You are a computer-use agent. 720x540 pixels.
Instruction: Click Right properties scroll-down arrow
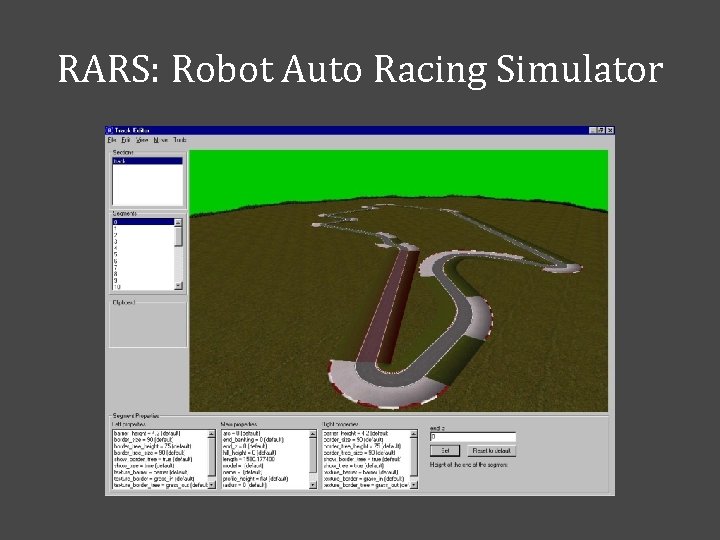tap(414, 484)
